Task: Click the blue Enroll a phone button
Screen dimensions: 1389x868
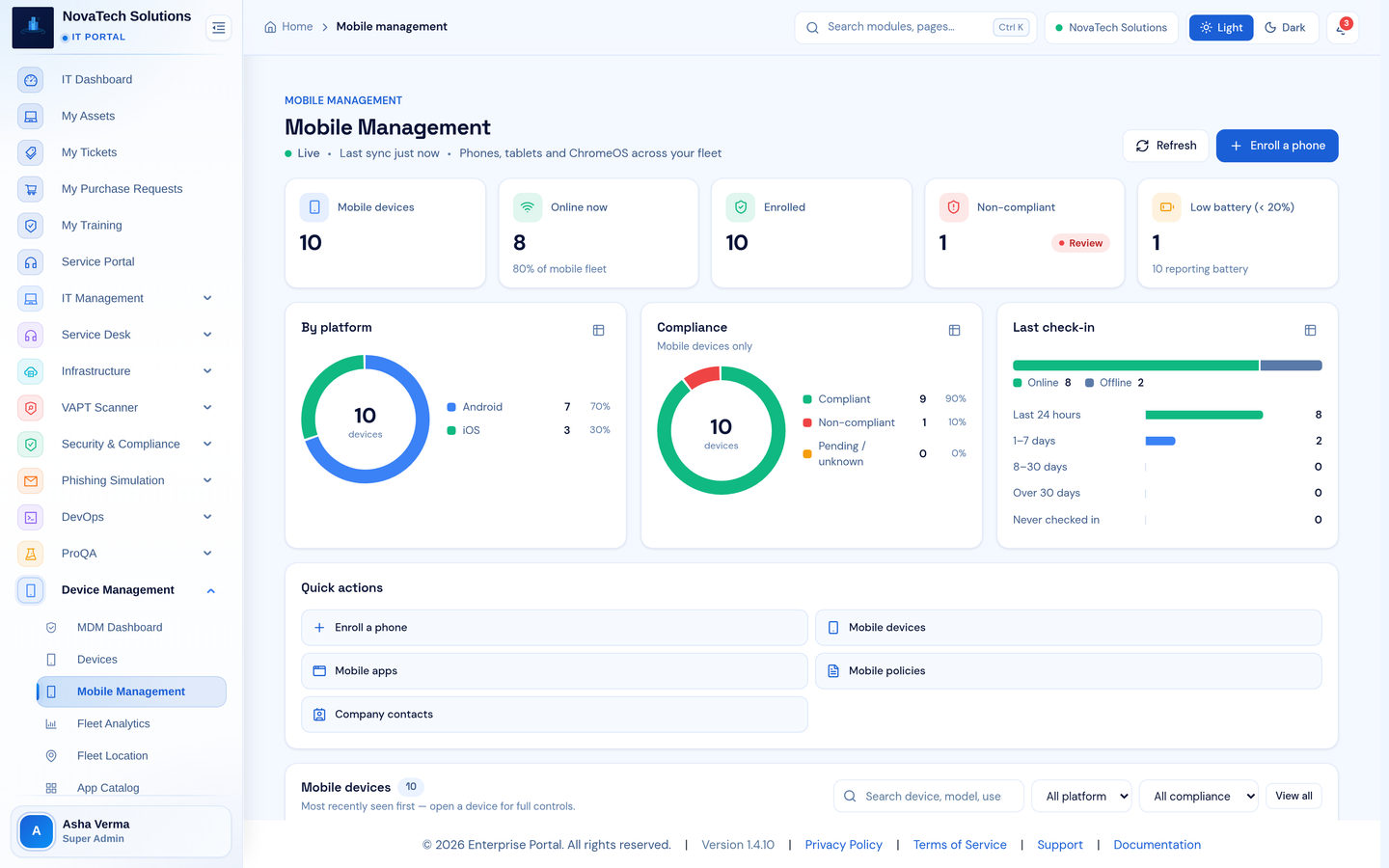Action: 1277,146
